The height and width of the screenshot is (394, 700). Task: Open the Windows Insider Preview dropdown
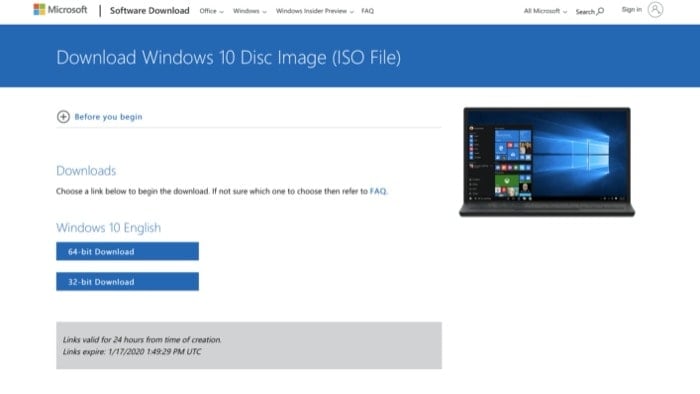(x=315, y=11)
